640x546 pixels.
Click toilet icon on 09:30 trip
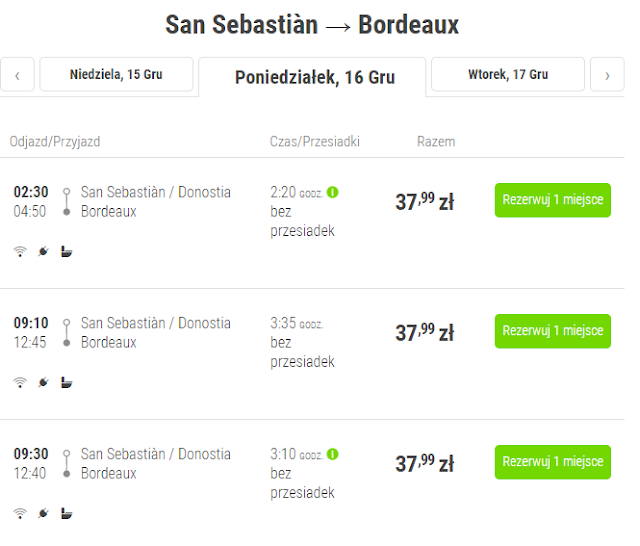66,513
